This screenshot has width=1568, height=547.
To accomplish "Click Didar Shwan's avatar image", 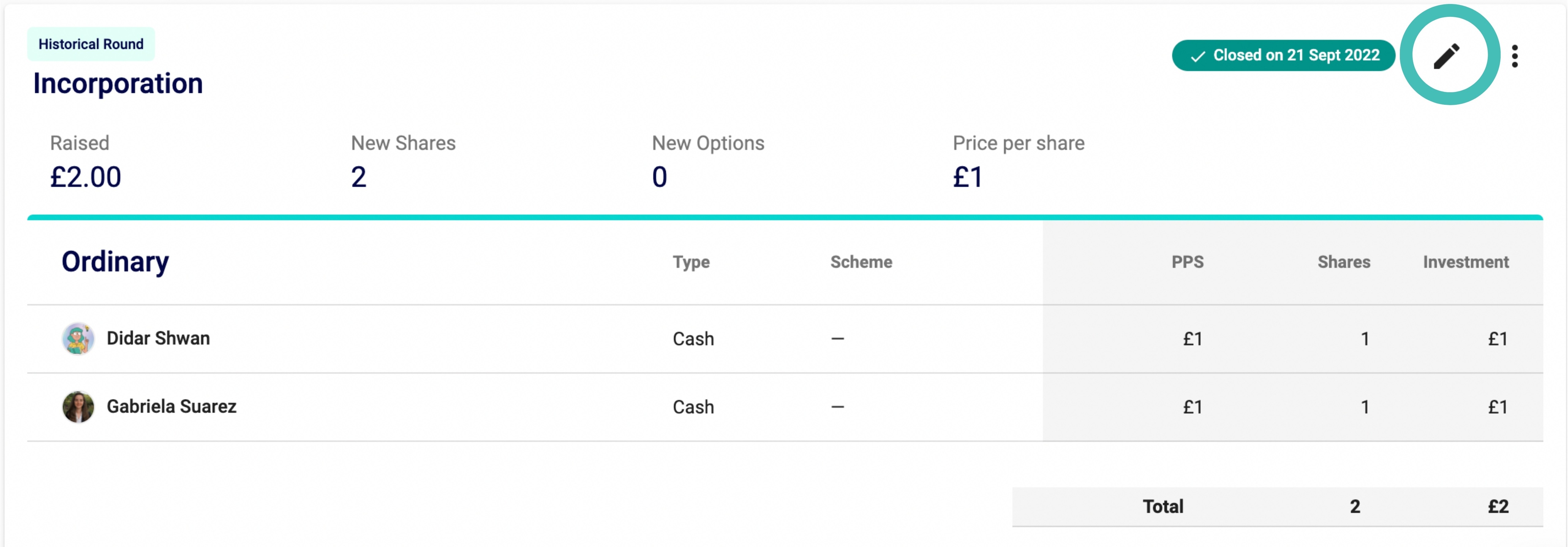I will (78, 339).
